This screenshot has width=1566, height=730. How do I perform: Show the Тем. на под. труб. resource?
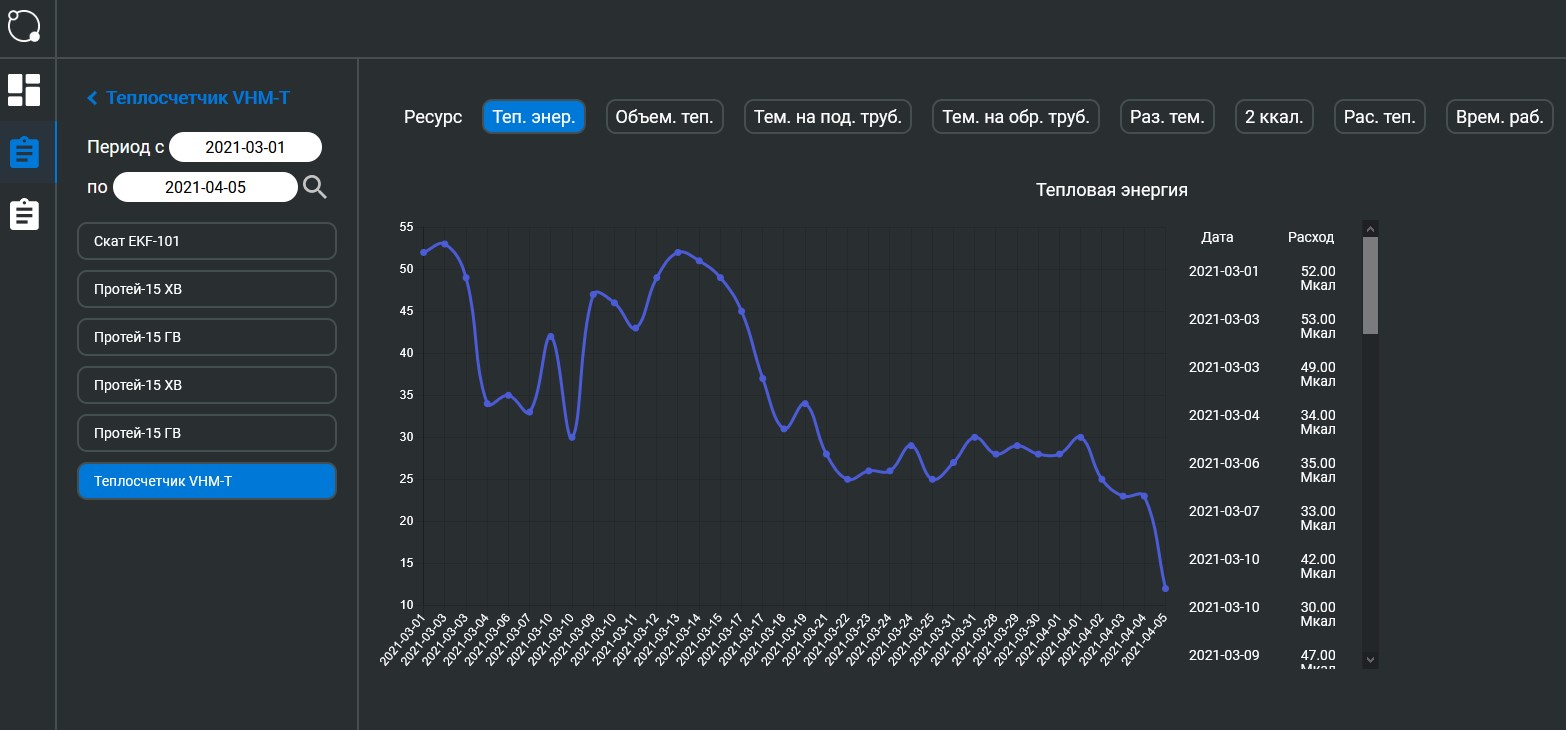click(x=827, y=117)
